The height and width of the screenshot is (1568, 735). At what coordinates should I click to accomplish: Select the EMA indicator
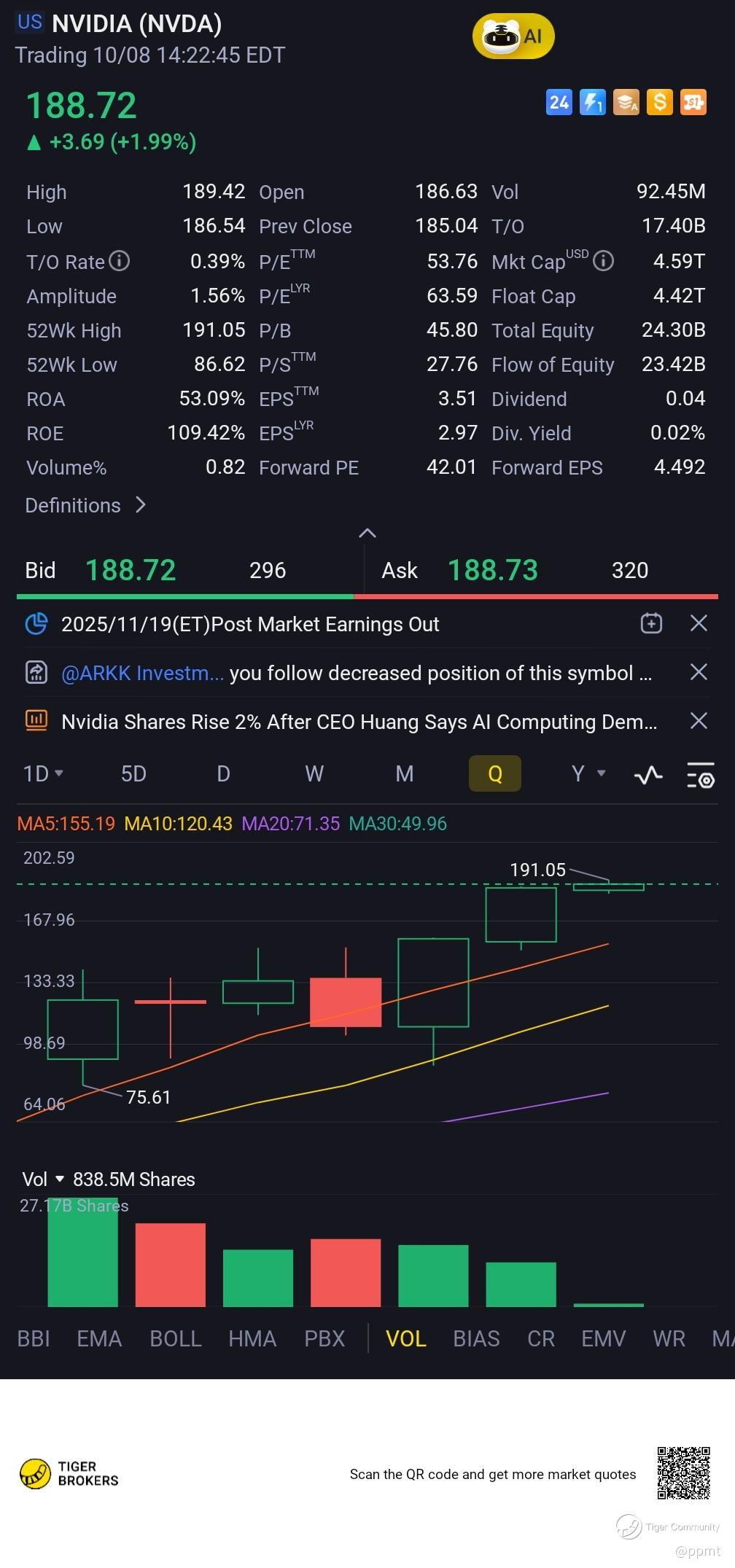(x=99, y=1338)
